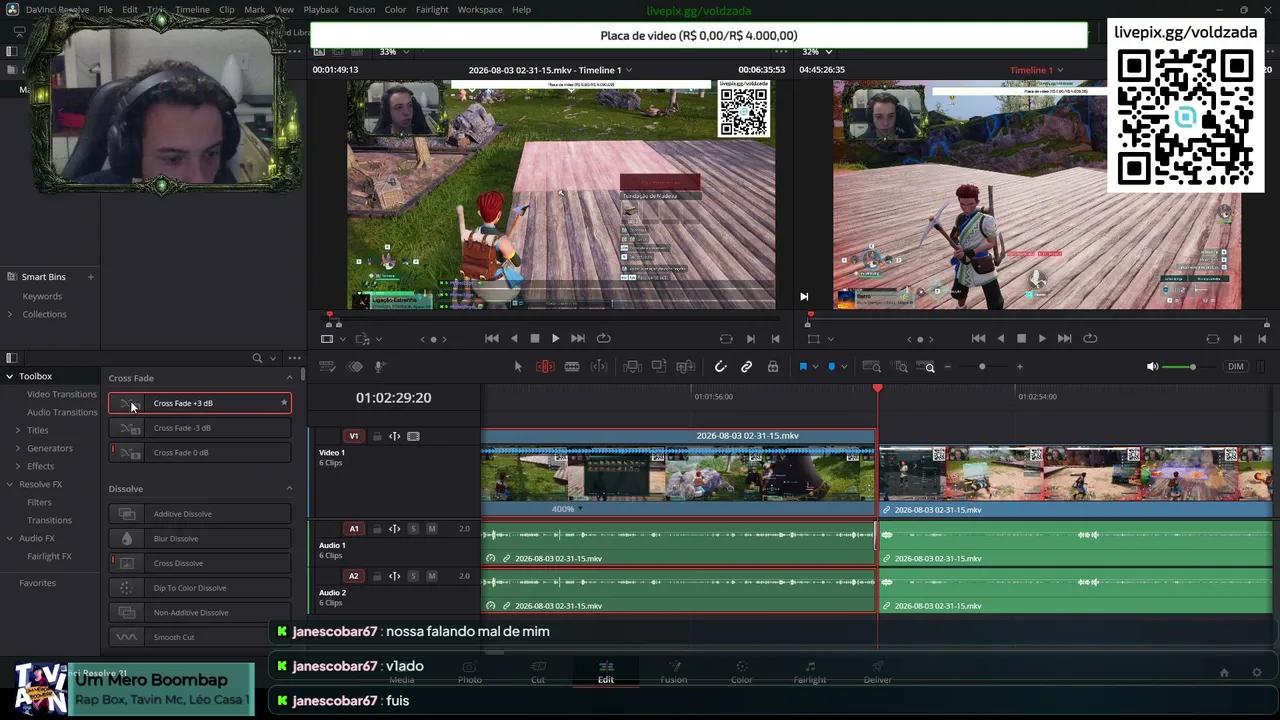Expand the Collections smart bin
1280x720 pixels.
[x=10, y=314]
